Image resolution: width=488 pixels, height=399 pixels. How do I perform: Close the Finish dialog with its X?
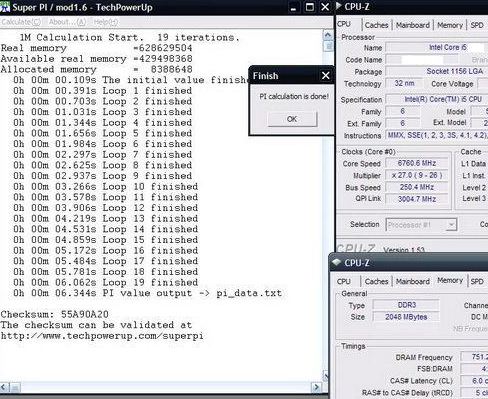click(326, 76)
